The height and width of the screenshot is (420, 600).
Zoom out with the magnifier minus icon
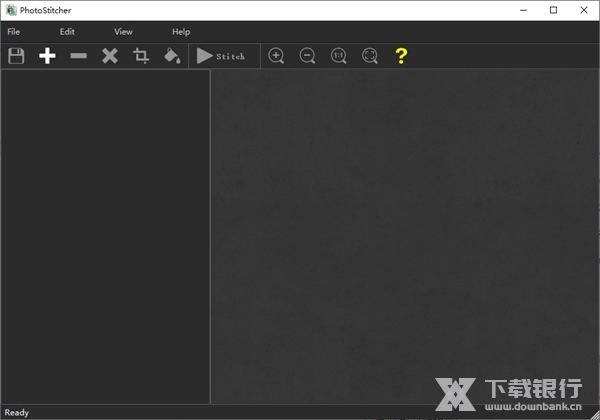tap(308, 56)
